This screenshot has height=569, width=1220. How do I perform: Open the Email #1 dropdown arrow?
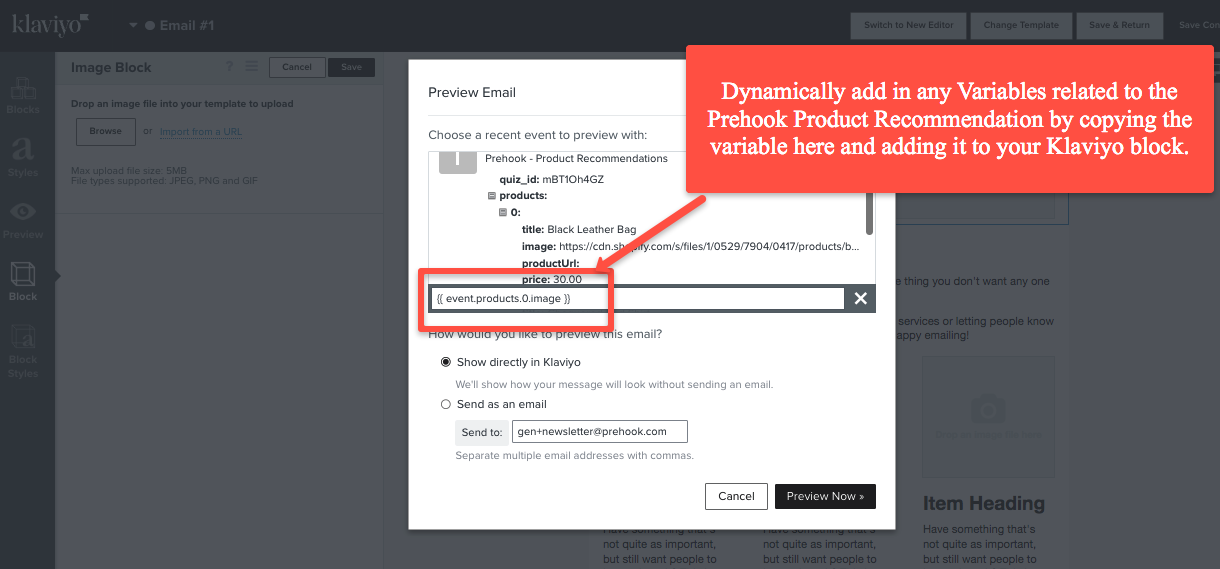tap(134, 25)
